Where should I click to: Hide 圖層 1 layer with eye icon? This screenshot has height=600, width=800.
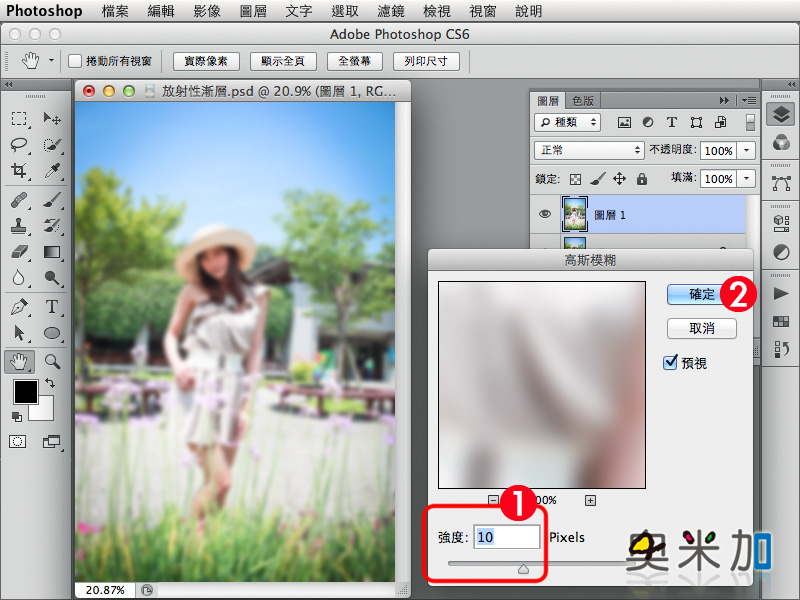coord(545,214)
